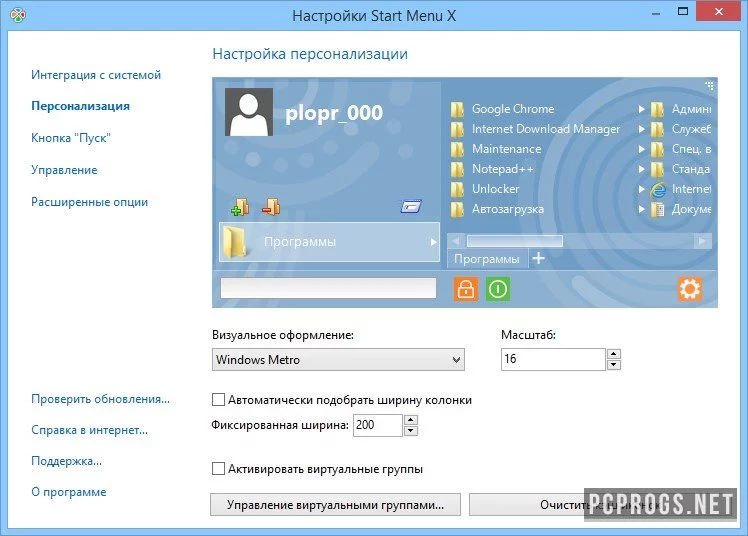Select the Программы tab in preview
The width and height of the screenshot is (748, 536).
pos(487,259)
